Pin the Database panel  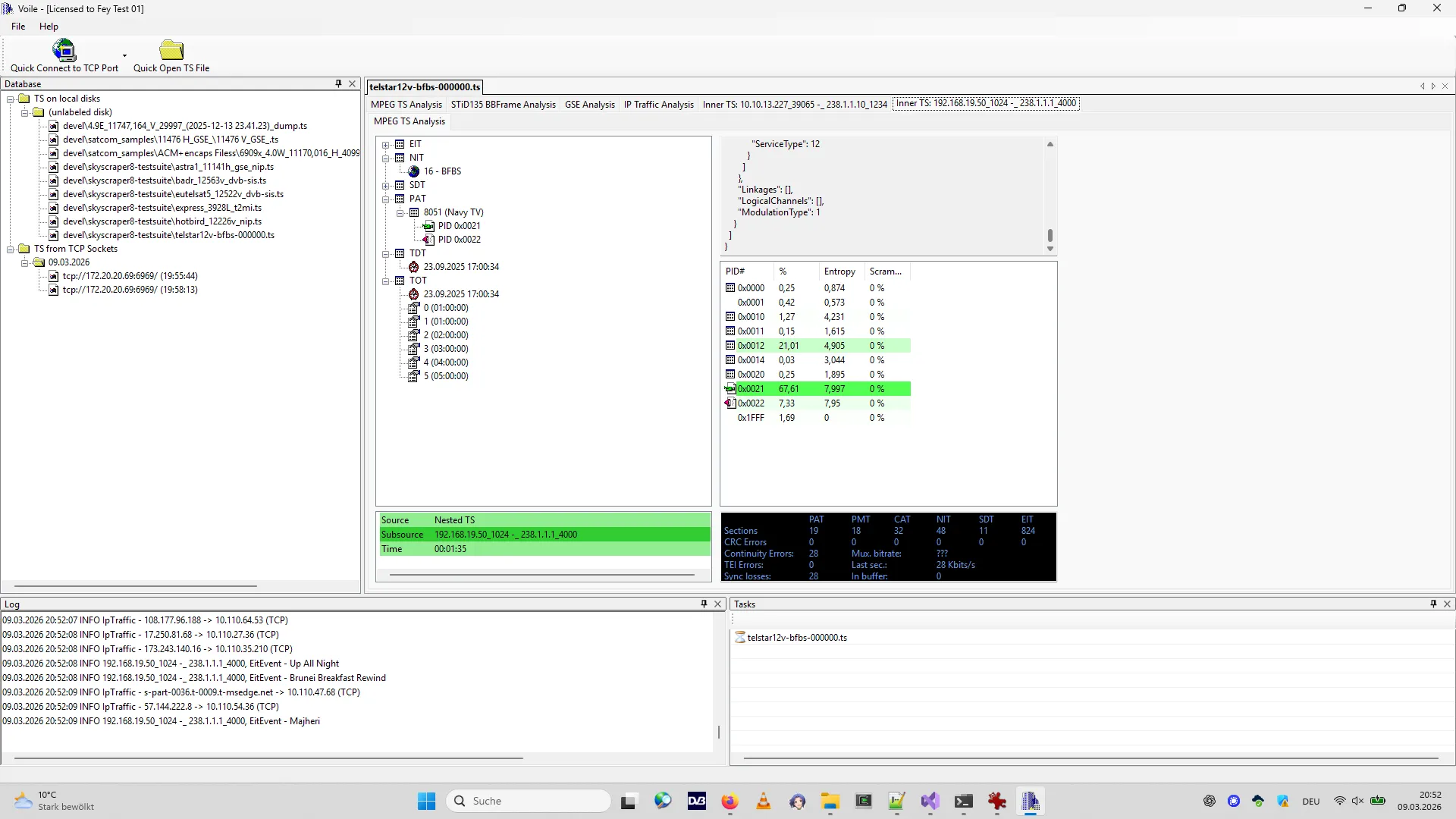pyautogui.click(x=338, y=84)
